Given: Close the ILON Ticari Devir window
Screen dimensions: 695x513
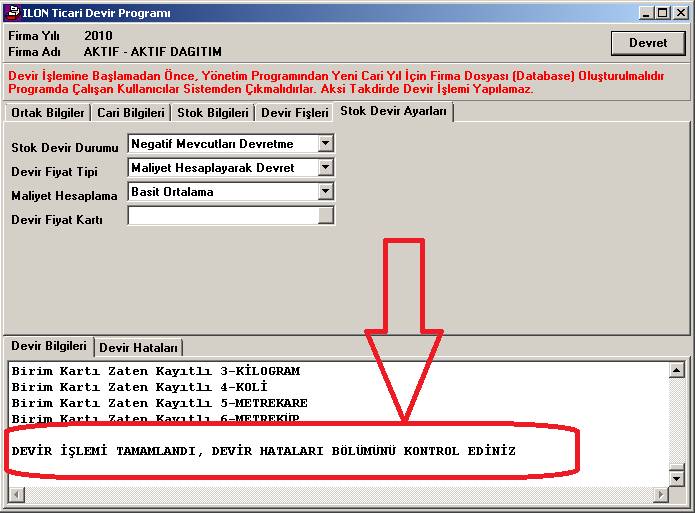Looking at the screenshot, I should [x=680, y=13].
